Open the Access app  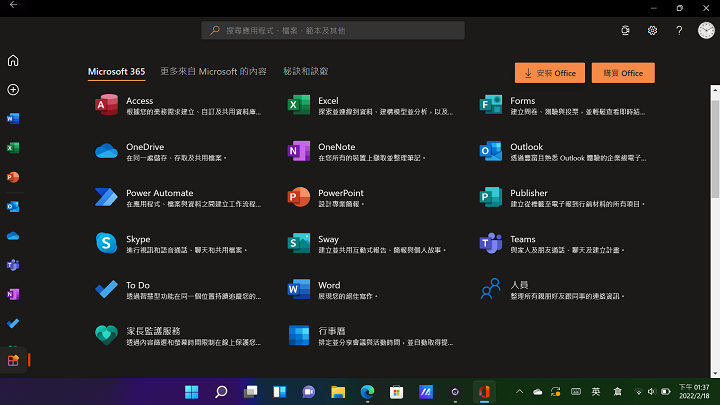(178, 105)
